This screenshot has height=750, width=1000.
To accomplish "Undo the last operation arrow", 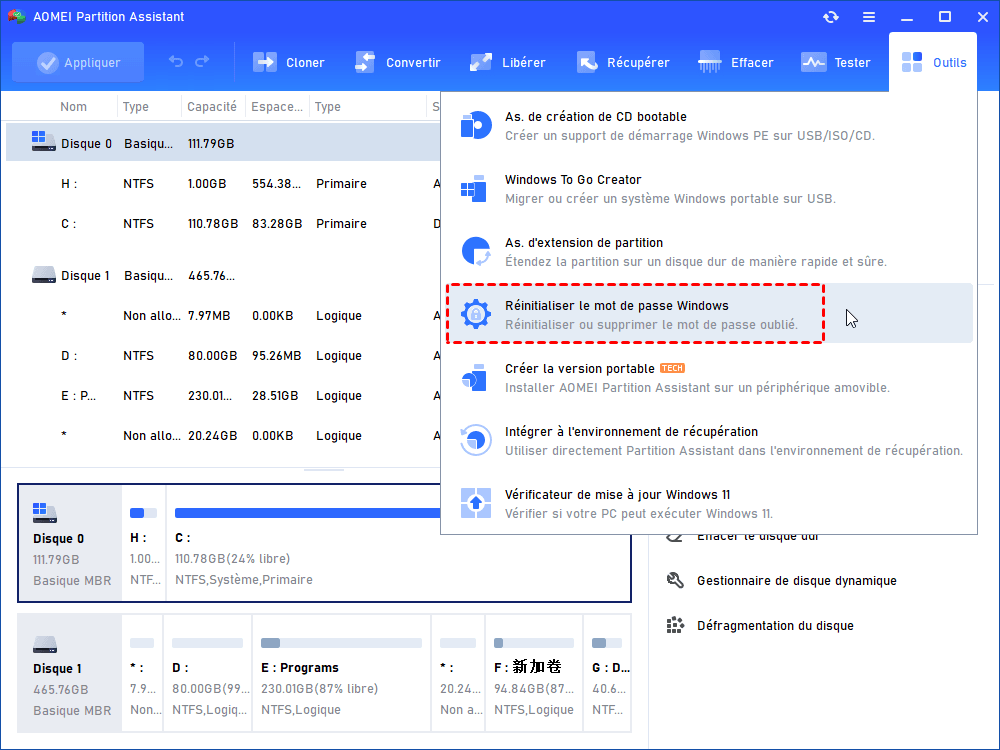I will tap(176, 62).
